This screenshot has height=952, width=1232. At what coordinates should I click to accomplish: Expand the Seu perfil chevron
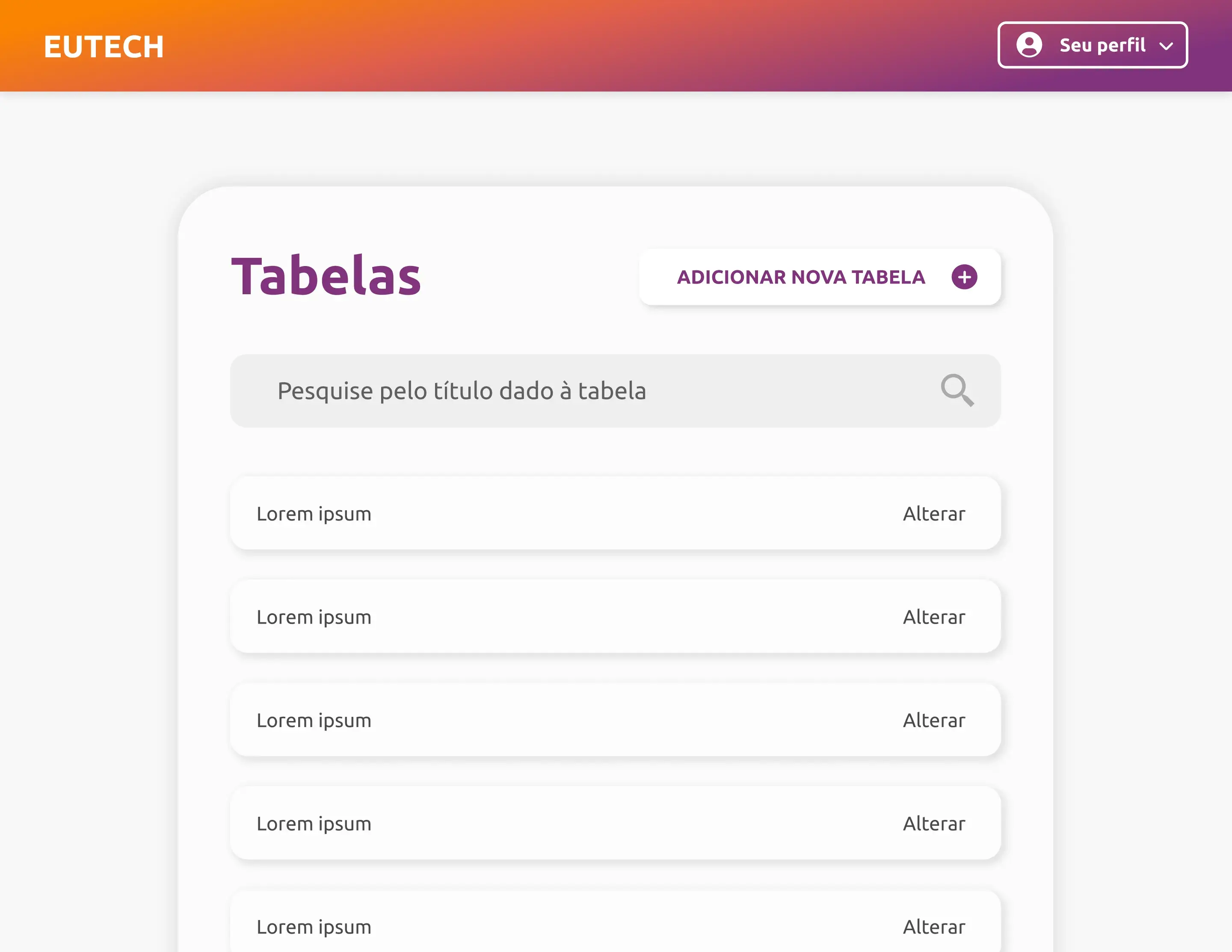1167,46
